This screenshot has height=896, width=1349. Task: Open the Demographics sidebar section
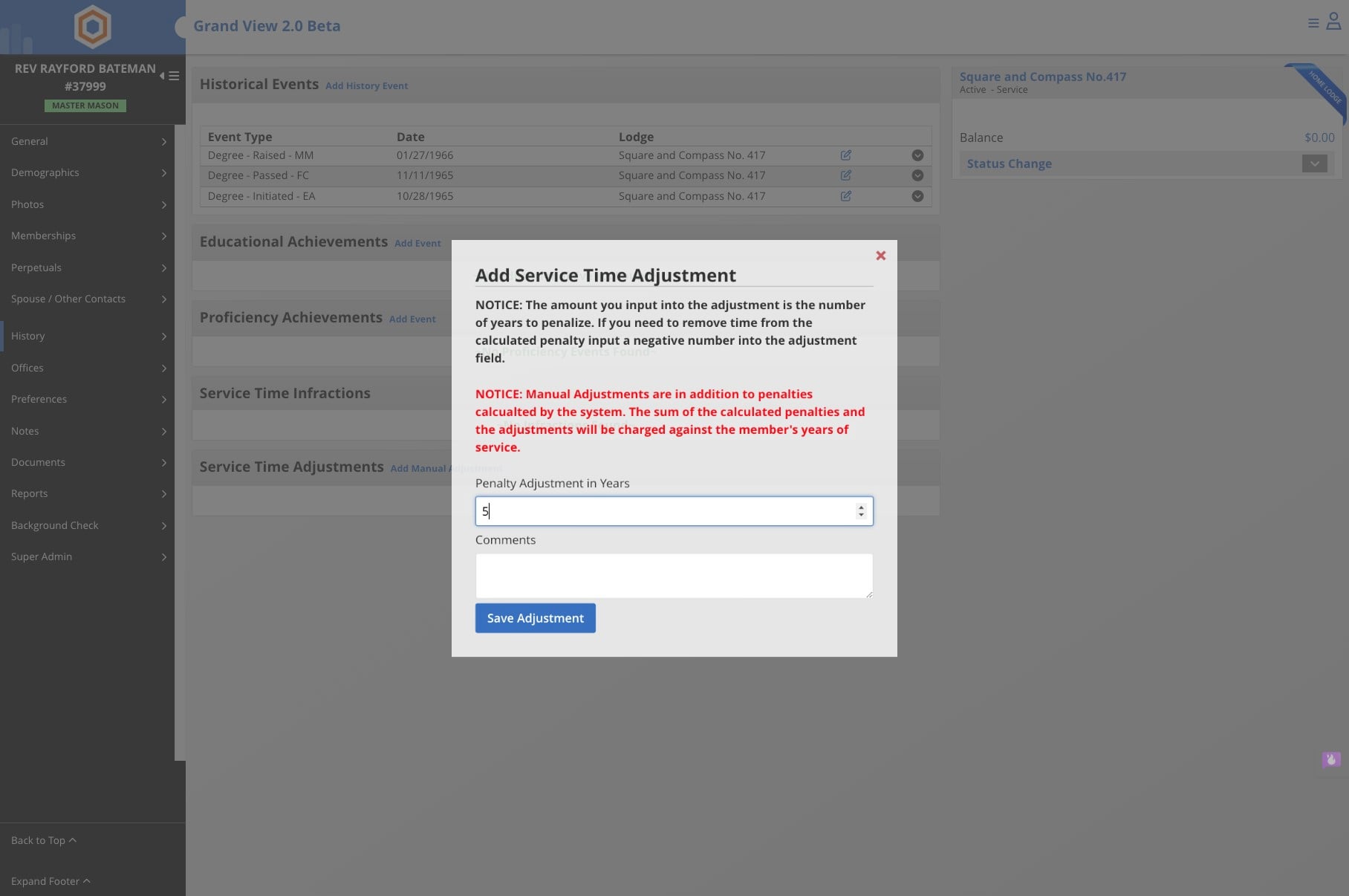[87, 172]
